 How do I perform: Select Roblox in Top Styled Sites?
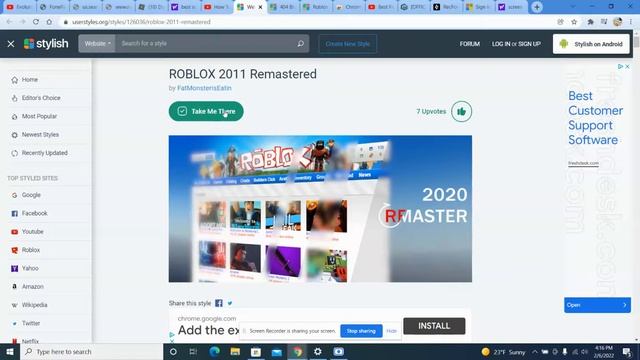31,250
